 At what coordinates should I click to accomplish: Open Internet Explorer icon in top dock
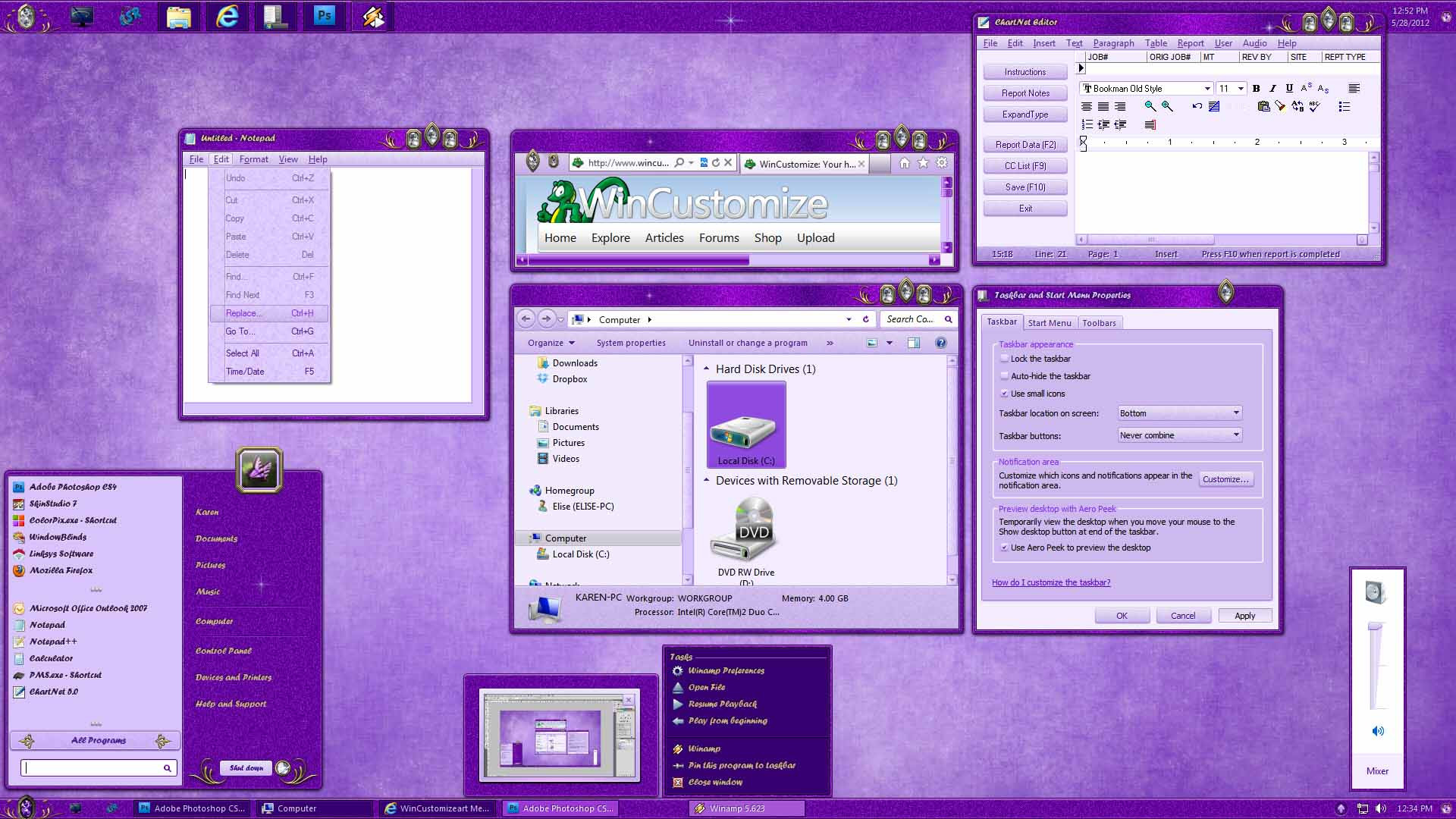point(227,16)
